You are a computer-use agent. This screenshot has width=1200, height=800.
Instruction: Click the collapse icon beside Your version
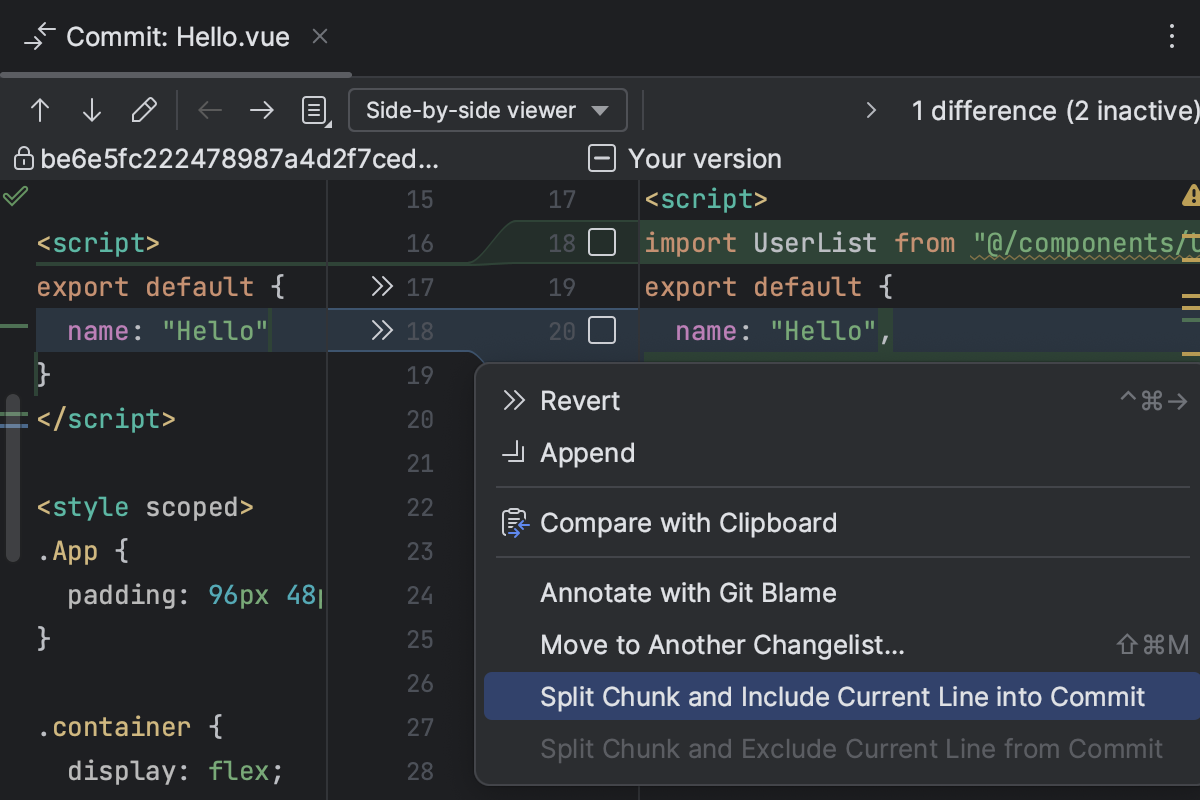point(601,158)
